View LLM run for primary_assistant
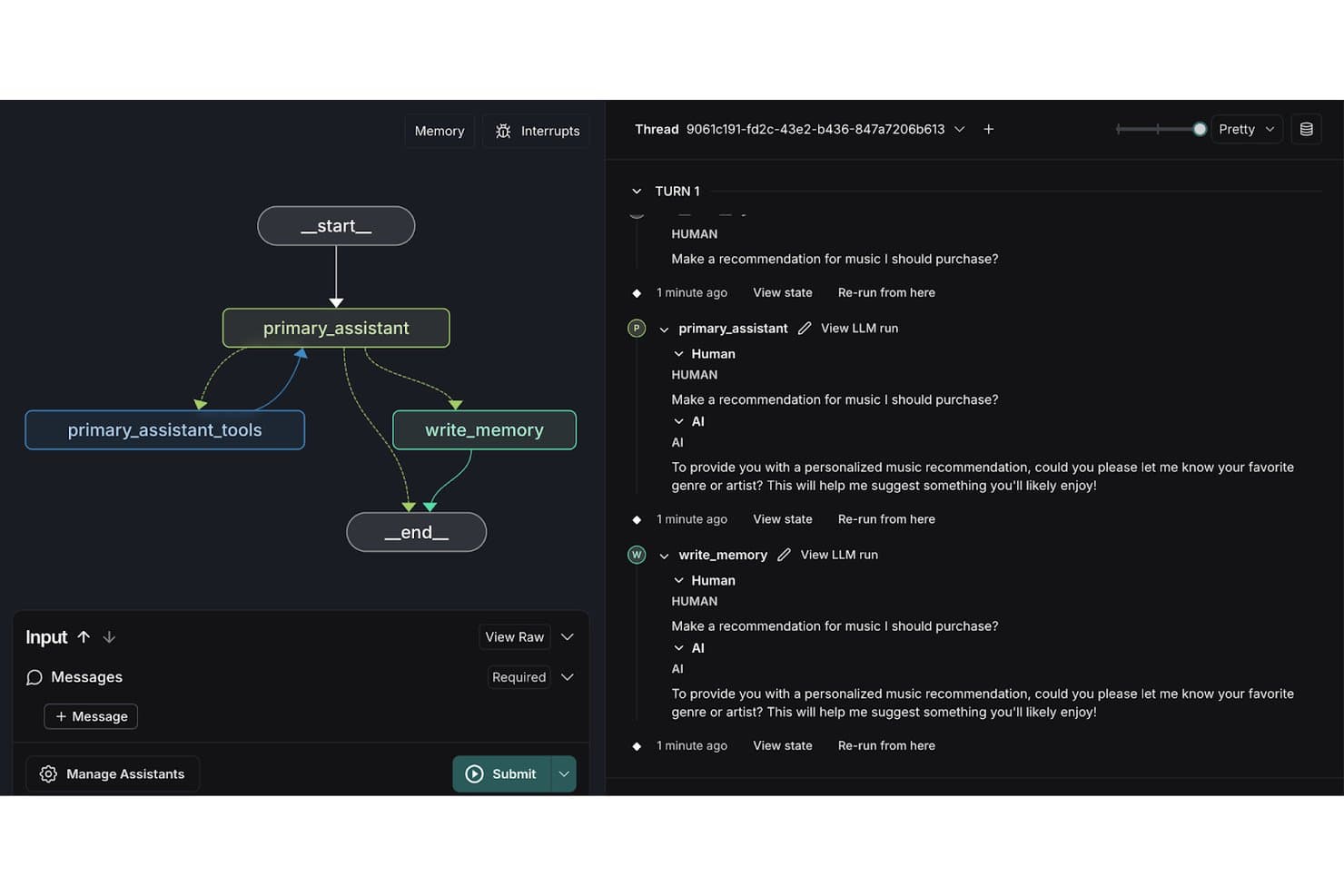 coord(859,328)
